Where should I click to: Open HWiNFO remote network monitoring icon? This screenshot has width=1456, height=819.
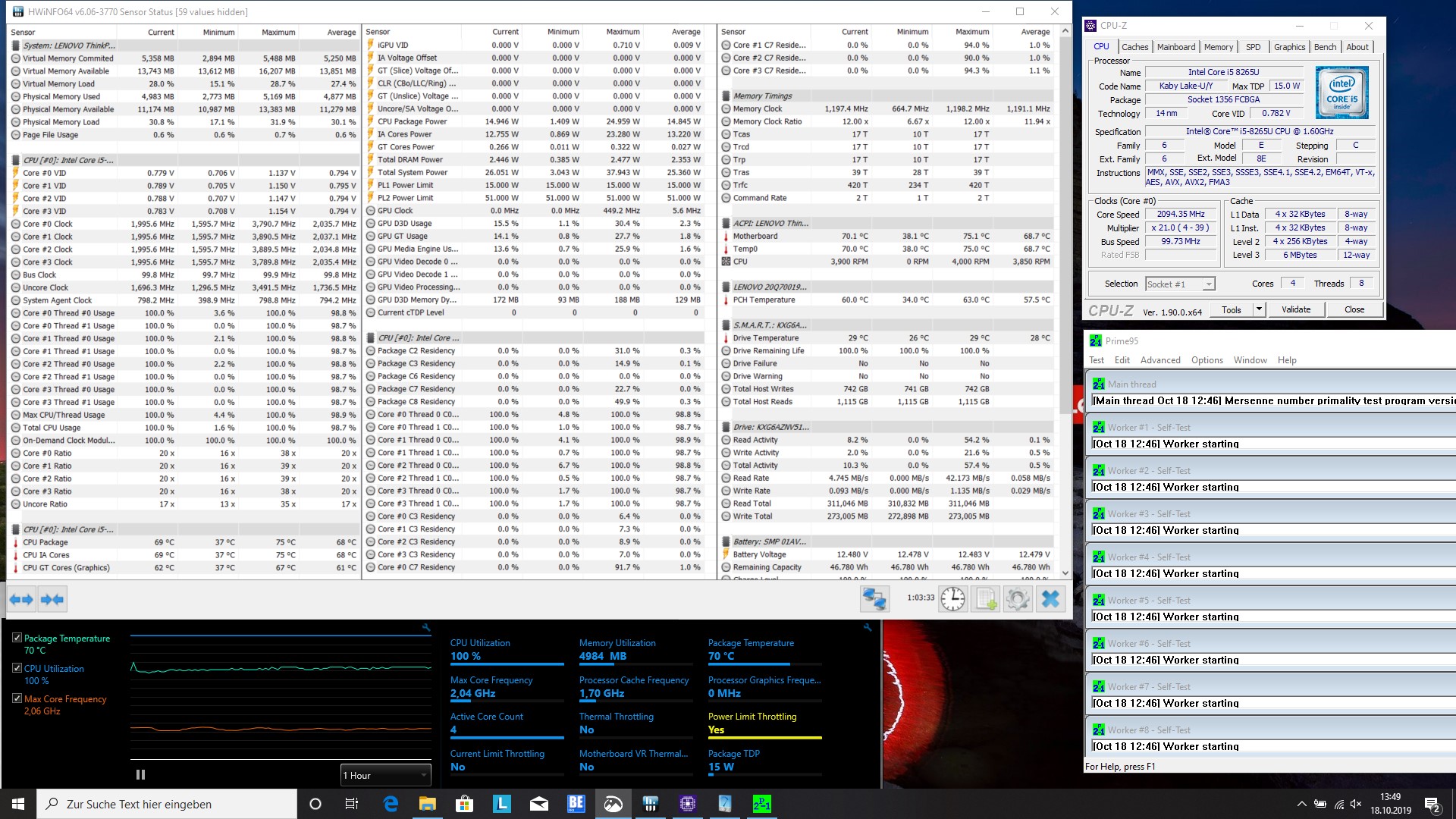coord(874,599)
